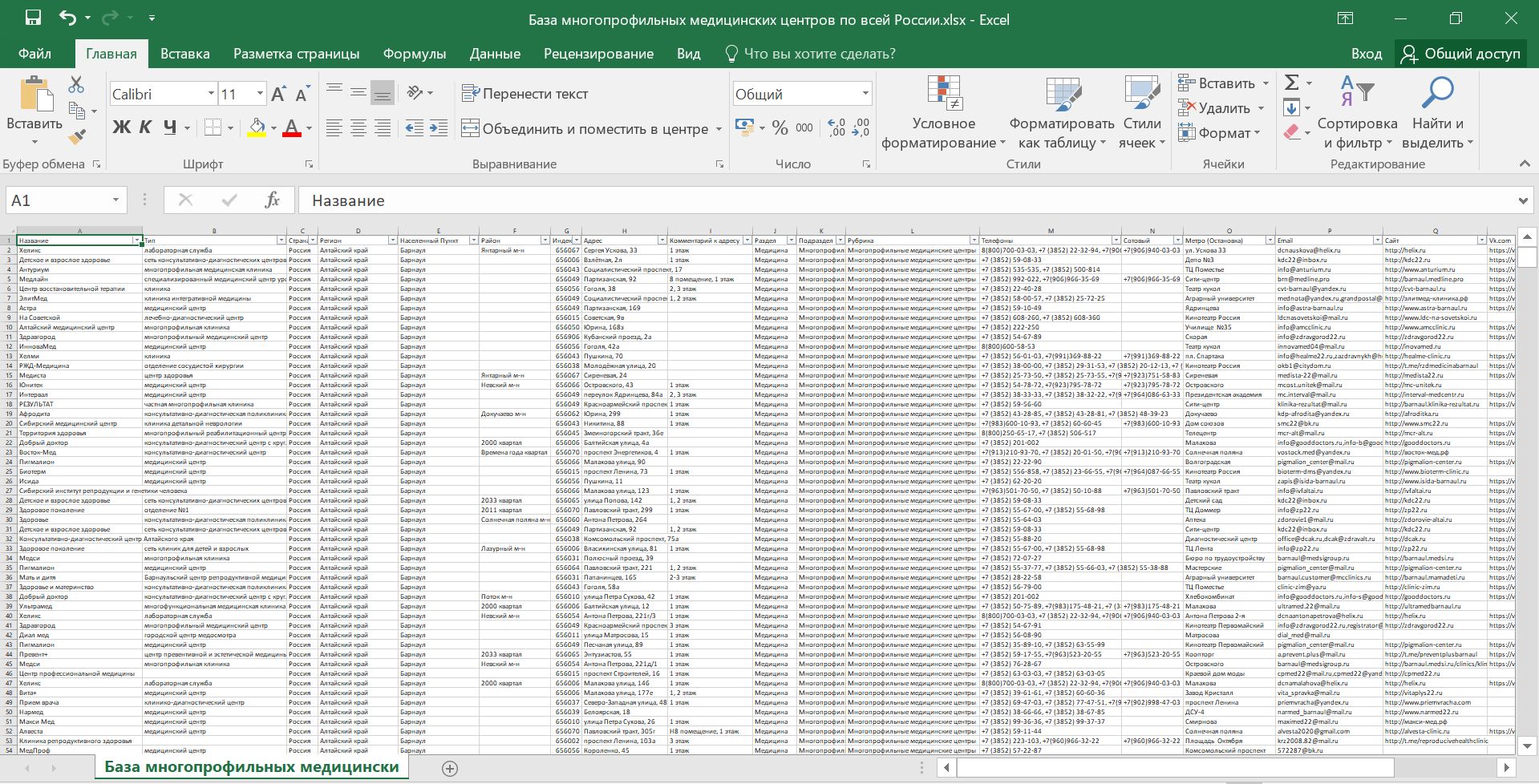Expand the number format dropdown
The width and height of the screenshot is (1539, 784).
tap(865, 94)
